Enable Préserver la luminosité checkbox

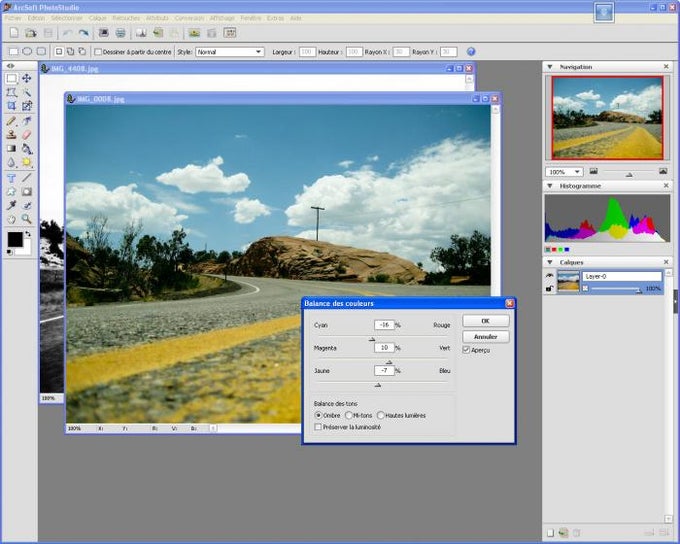pos(318,427)
